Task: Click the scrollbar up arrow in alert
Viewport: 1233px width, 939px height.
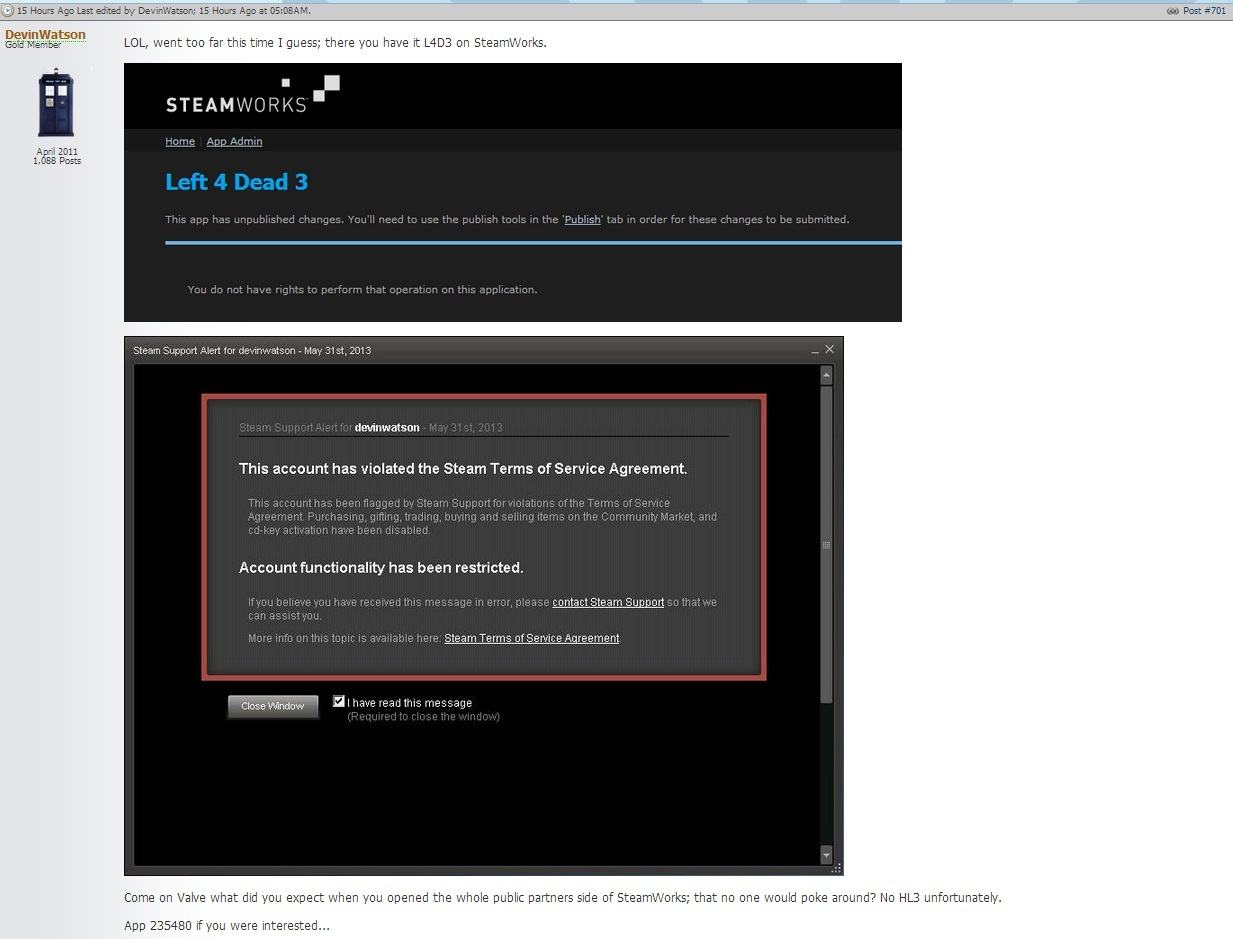Action: click(x=826, y=375)
